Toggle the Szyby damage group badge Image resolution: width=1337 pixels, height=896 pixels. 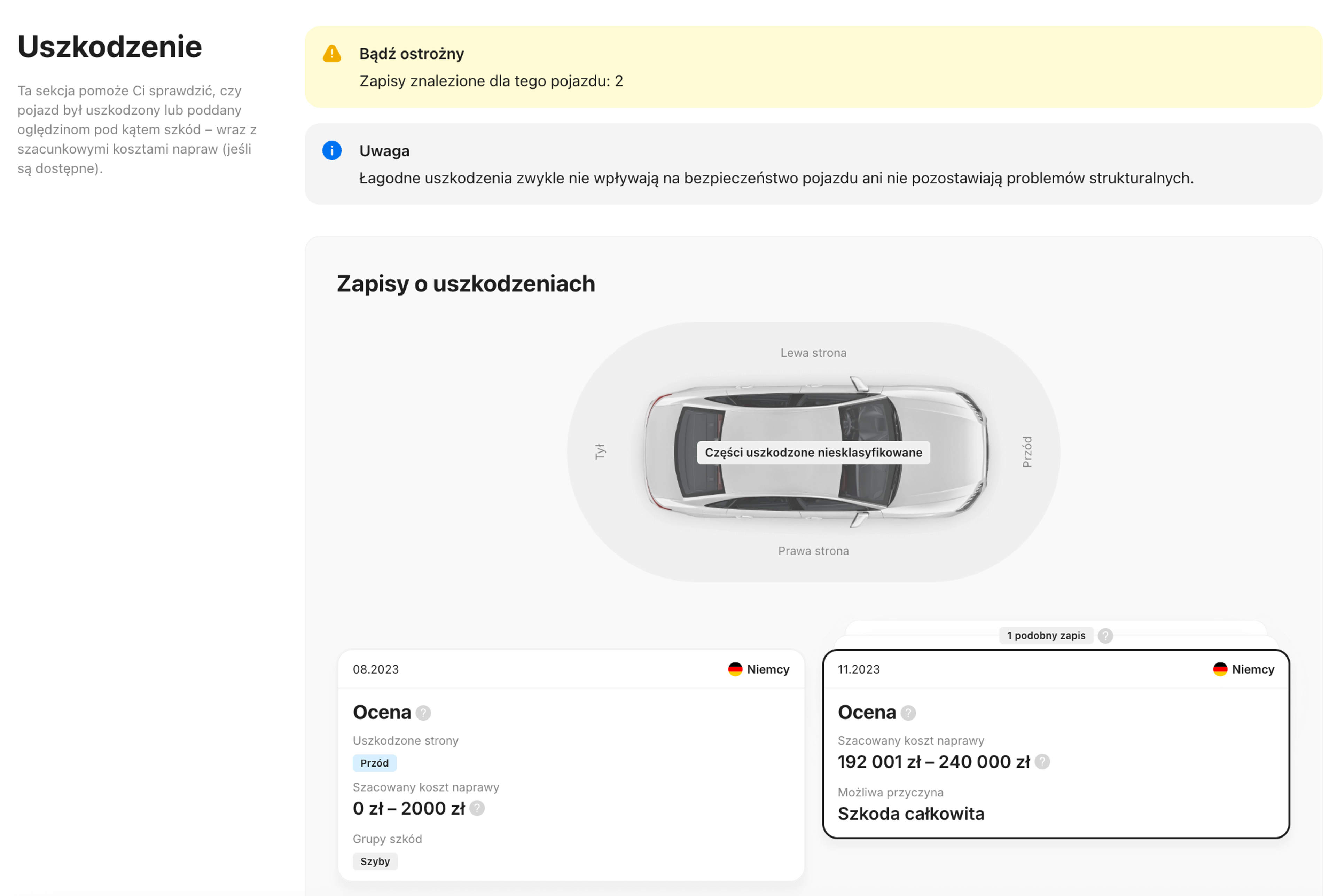coord(375,861)
